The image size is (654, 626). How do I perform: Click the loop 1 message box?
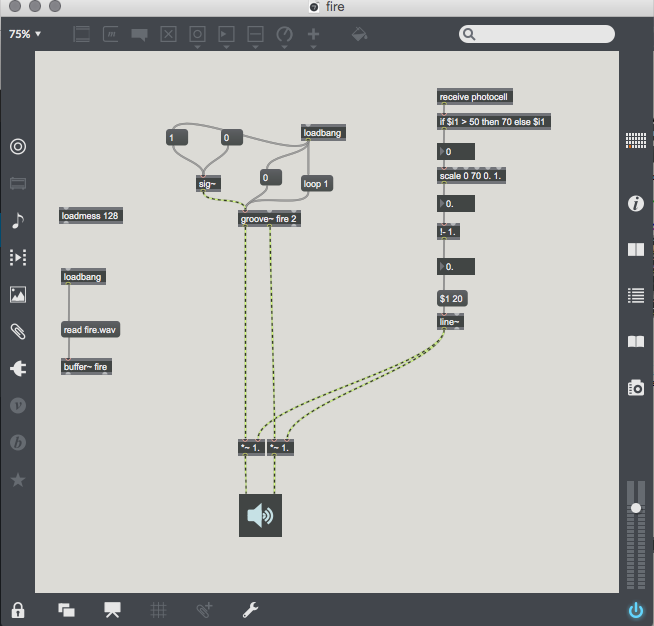(x=317, y=184)
